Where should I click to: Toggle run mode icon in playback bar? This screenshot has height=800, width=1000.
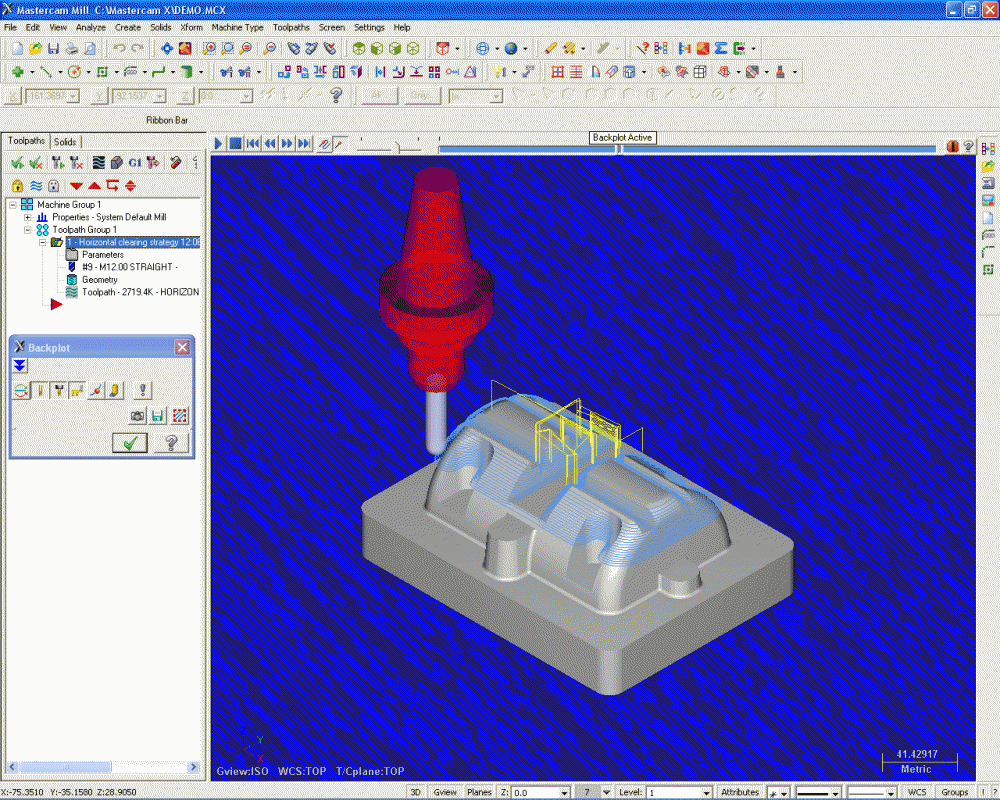tap(340, 144)
